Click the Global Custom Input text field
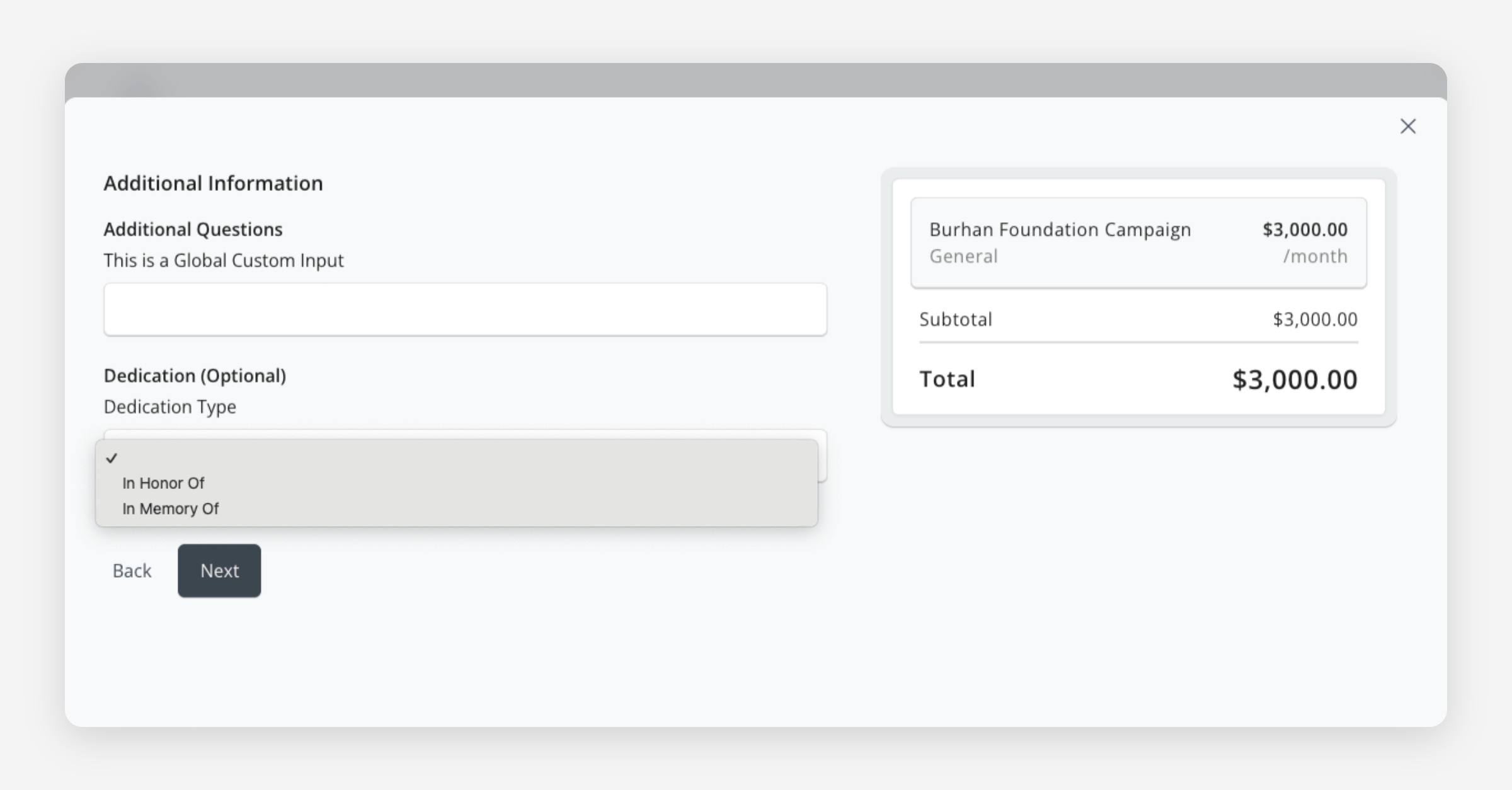The height and width of the screenshot is (790, 1512). [465, 309]
